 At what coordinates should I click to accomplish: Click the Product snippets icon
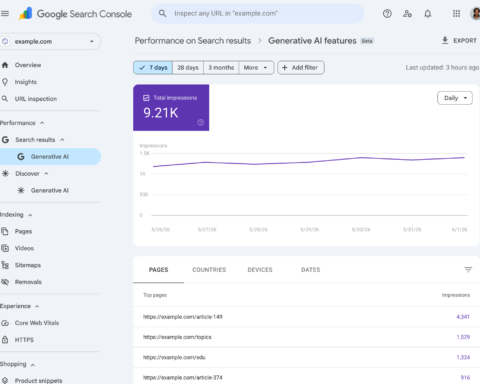(5, 380)
